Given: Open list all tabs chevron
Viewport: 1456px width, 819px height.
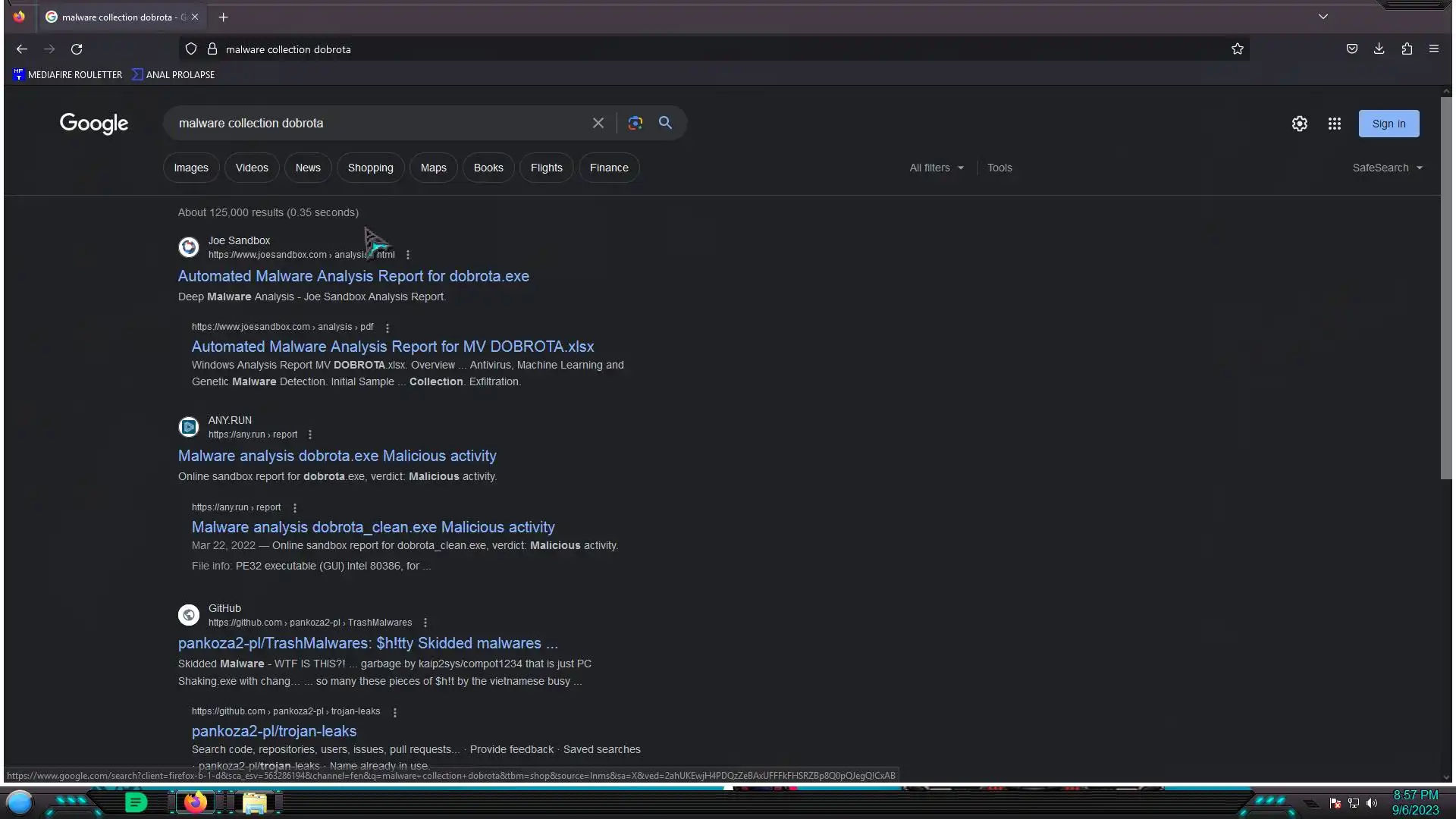Looking at the screenshot, I should point(1323,17).
